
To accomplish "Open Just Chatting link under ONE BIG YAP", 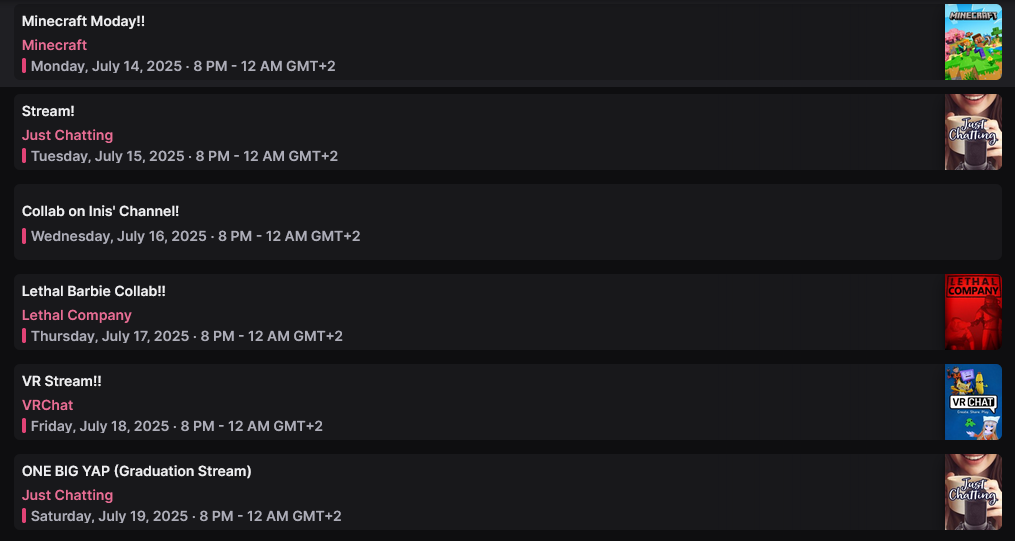I will (68, 495).
